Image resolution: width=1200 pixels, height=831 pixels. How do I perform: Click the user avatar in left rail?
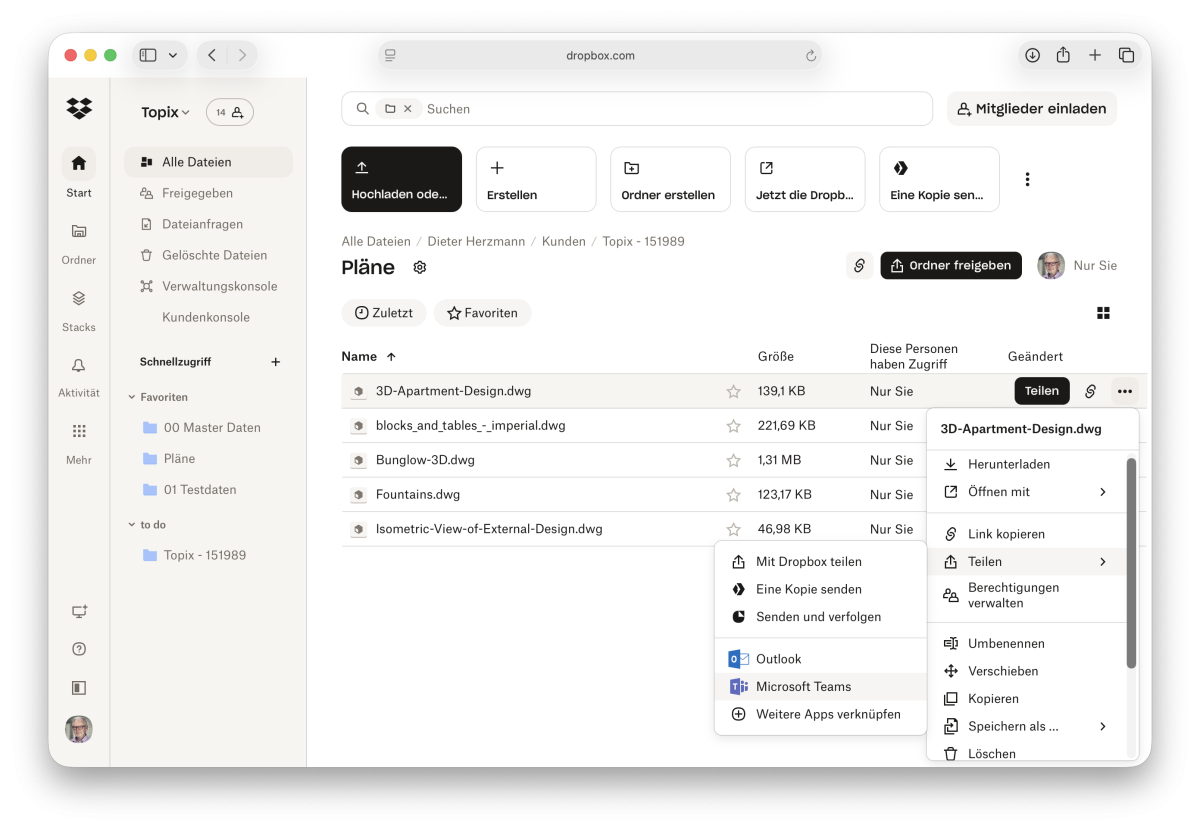tap(79, 729)
